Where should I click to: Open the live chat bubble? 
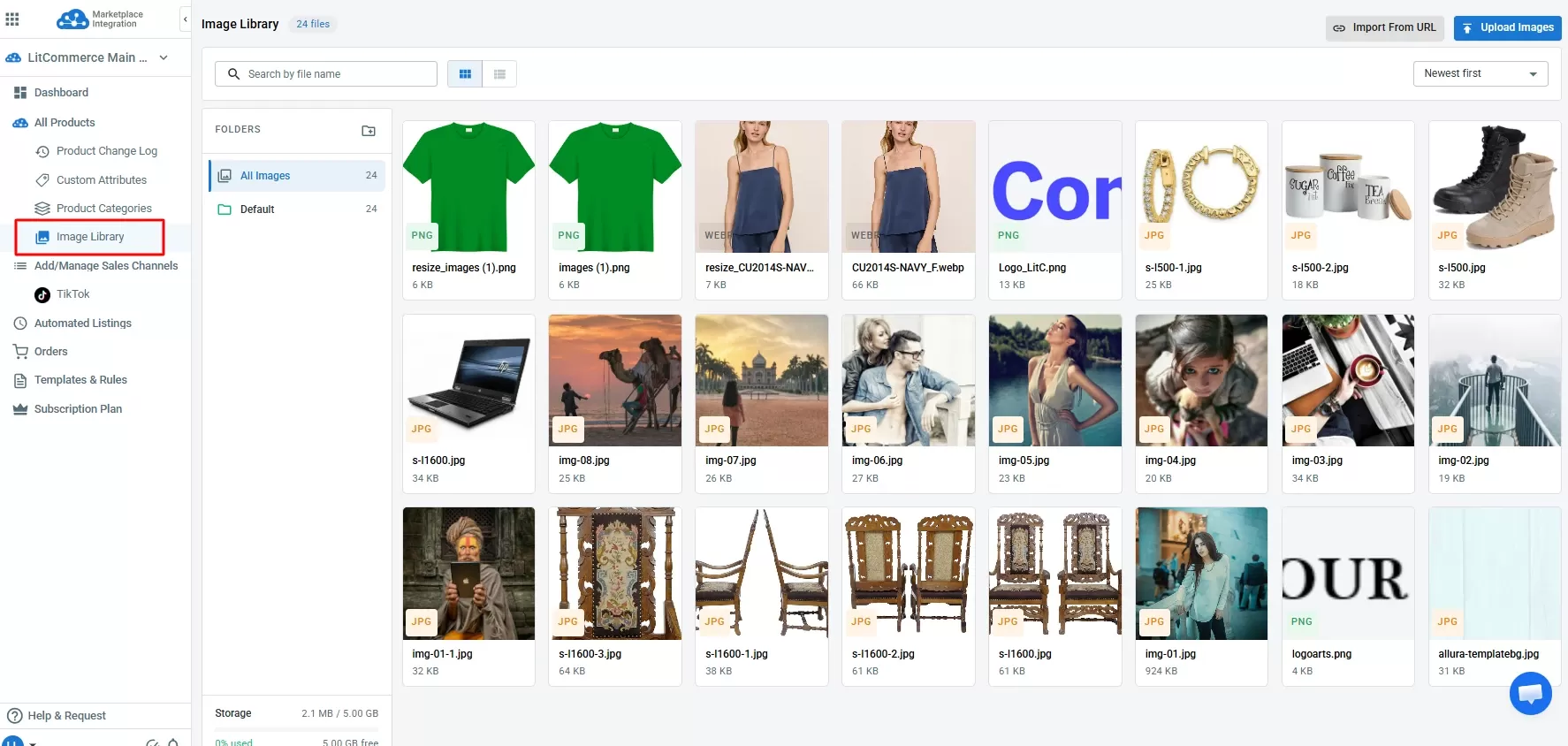pos(1531,694)
